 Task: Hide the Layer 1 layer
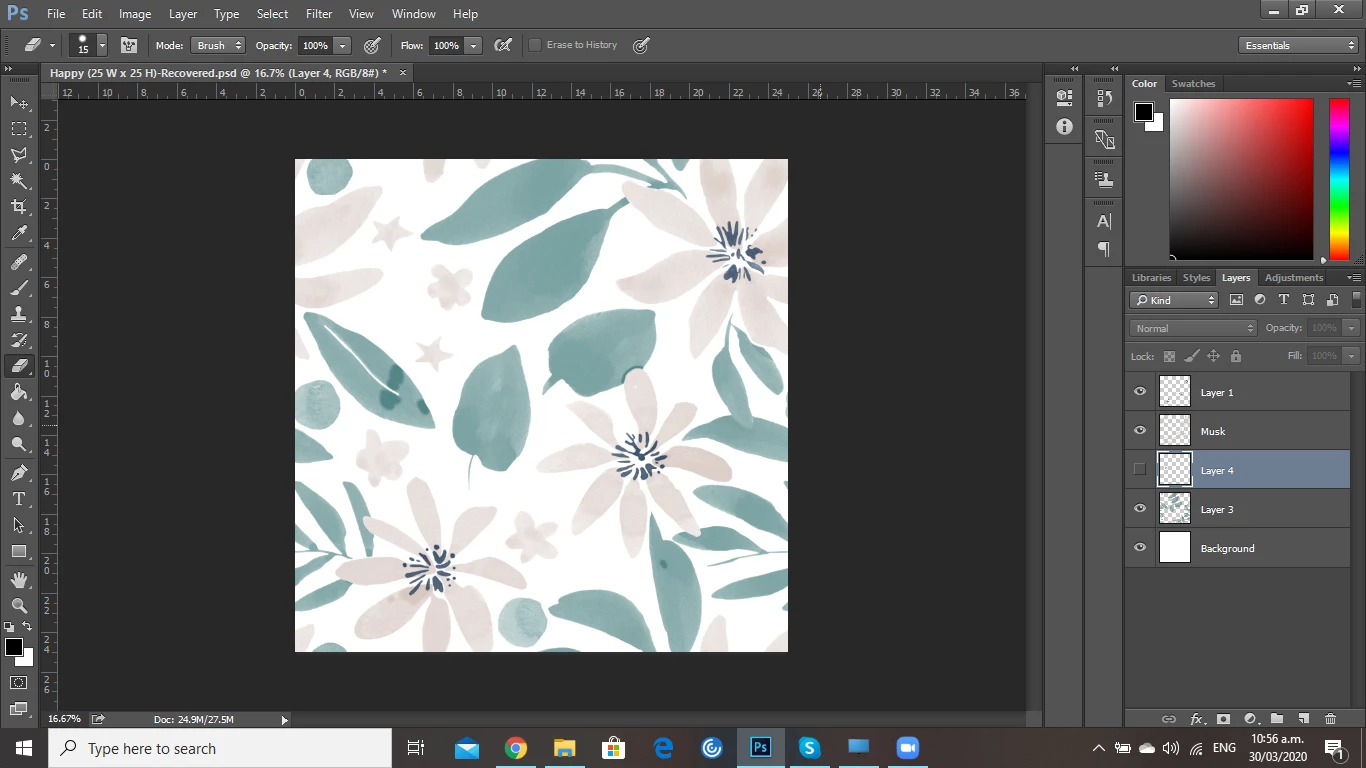[1140, 392]
